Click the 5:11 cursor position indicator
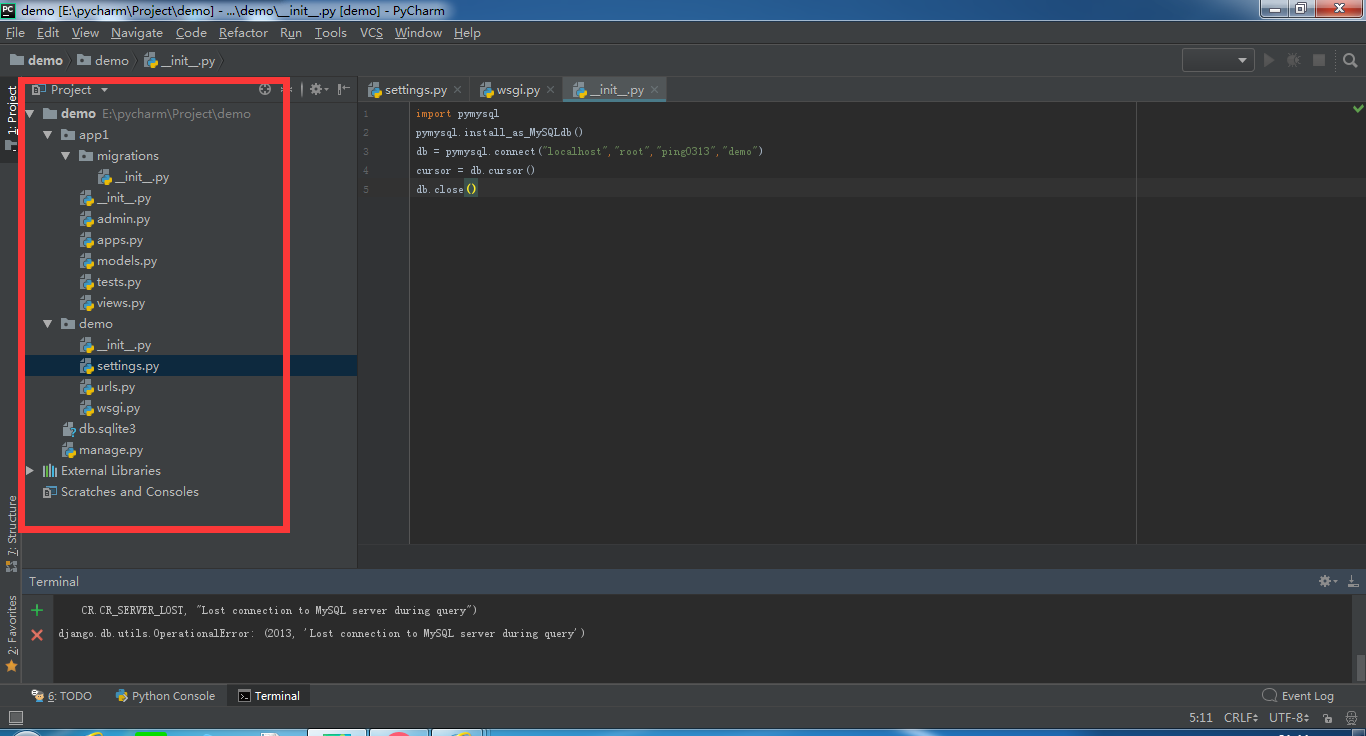This screenshot has width=1366, height=736. point(1201,718)
